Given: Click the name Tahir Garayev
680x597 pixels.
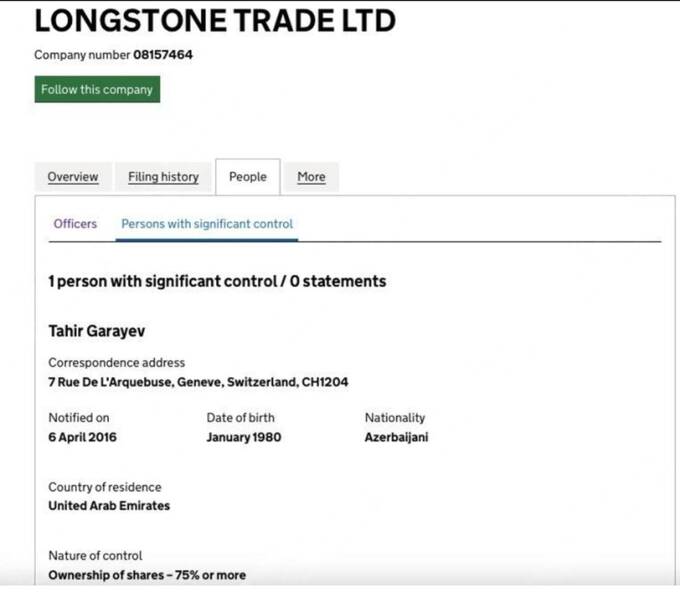Looking at the screenshot, I should click(x=96, y=330).
